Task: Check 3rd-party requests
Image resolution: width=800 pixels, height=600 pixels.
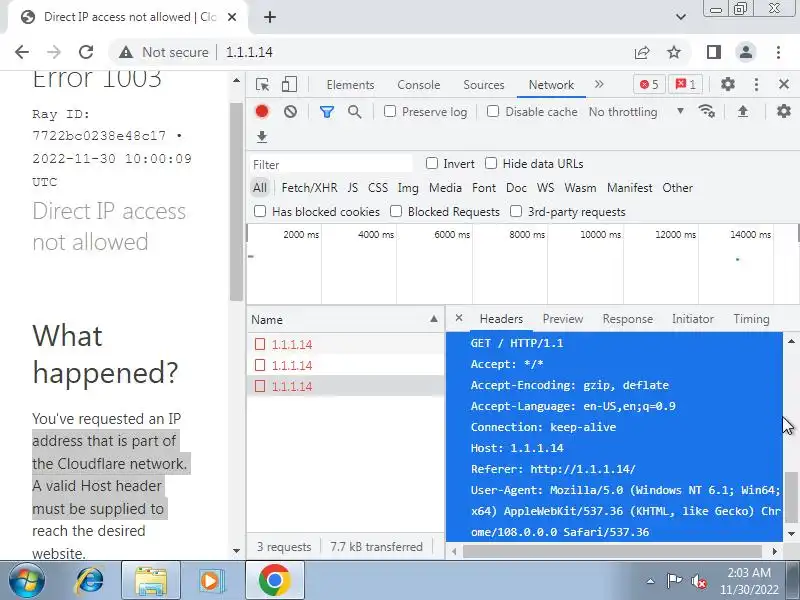Action: pos(516,211)
